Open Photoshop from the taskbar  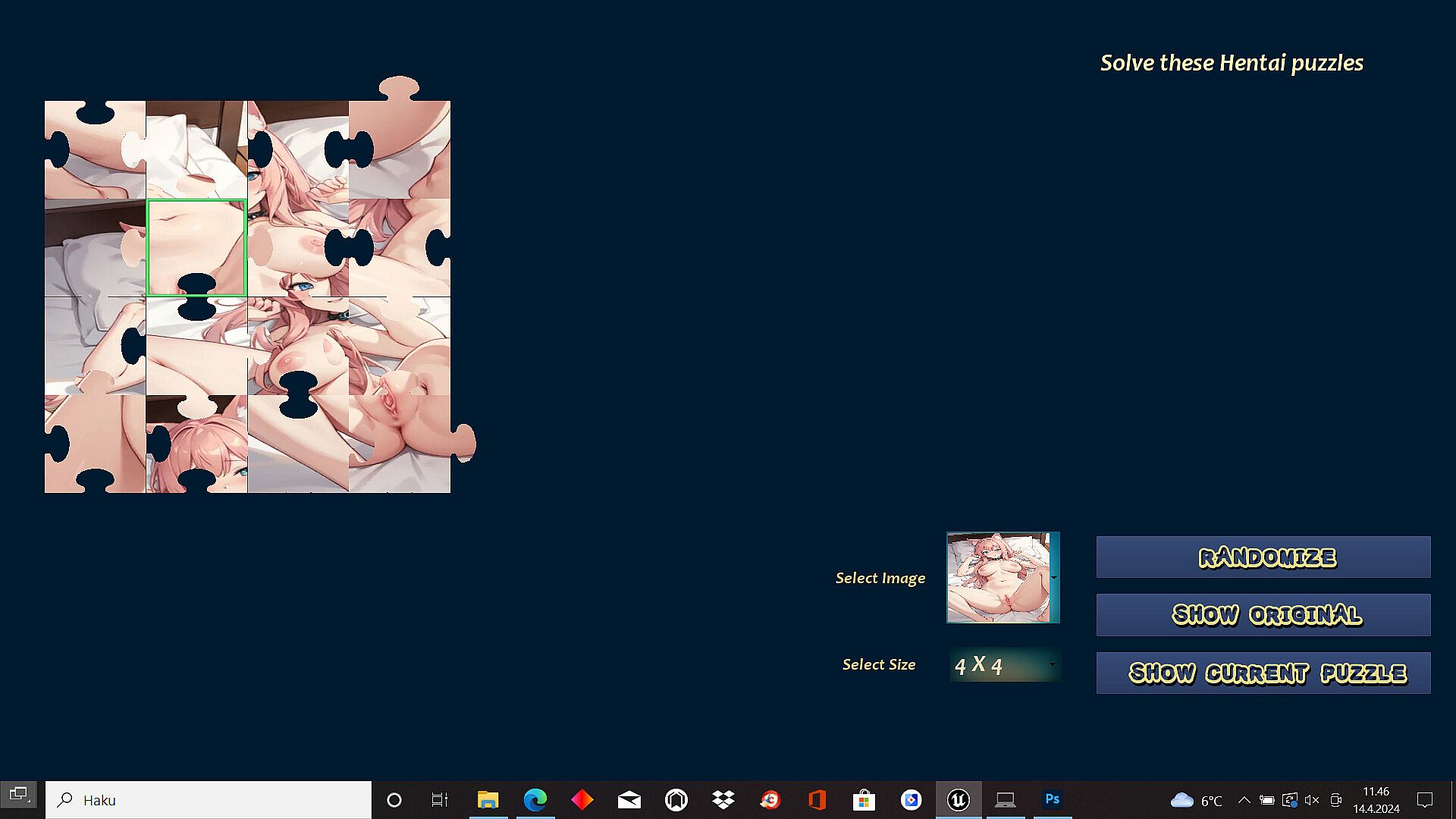click(1052, 799)
